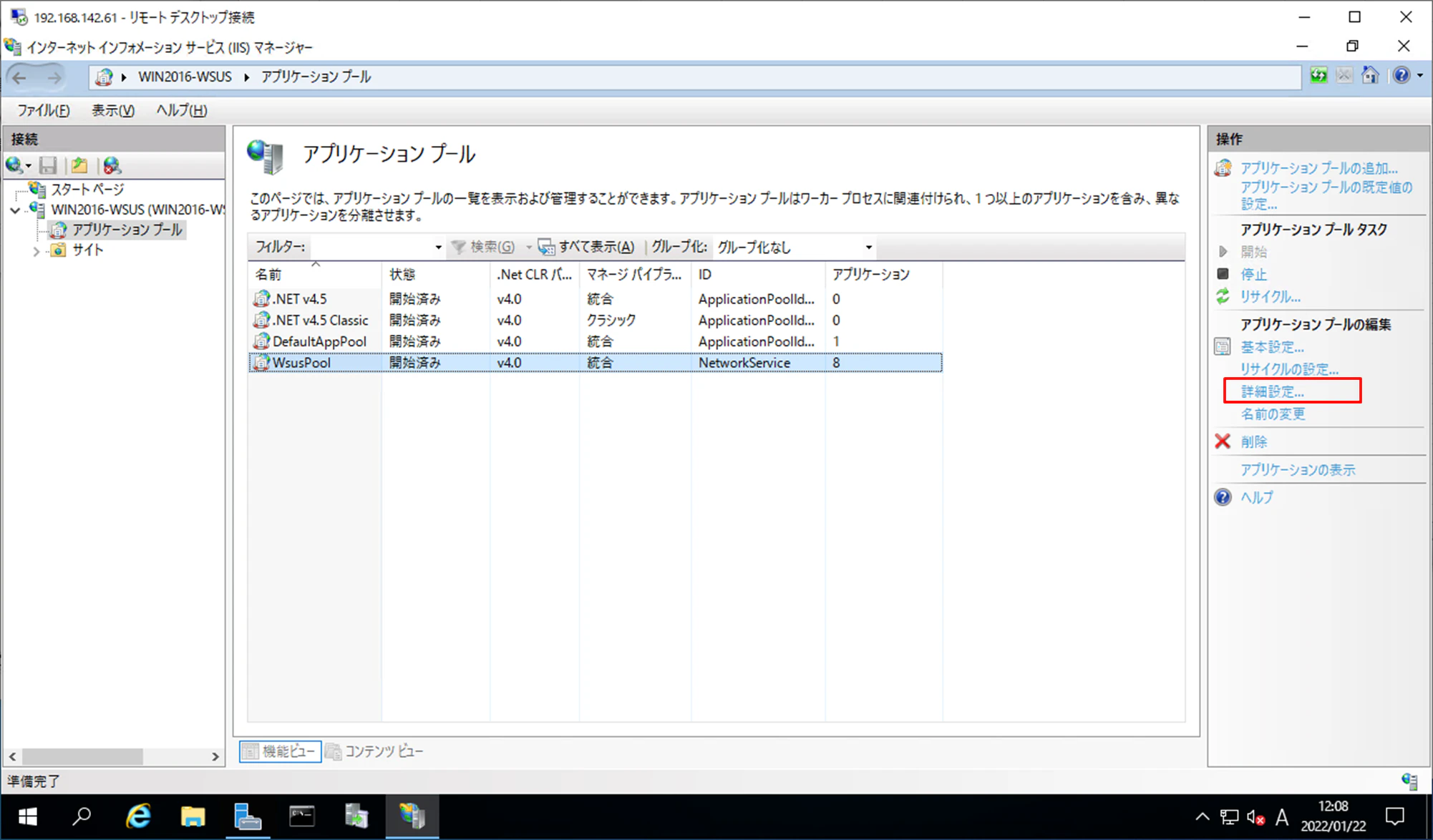Open the help icon in address bar
The image size is (1433, 840).
point(1401,76)
